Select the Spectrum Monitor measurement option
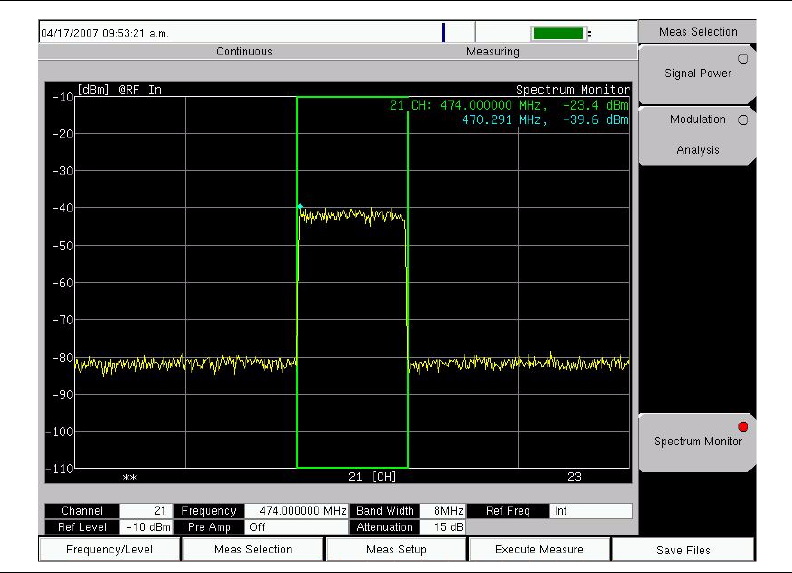 tap(697, 441)
